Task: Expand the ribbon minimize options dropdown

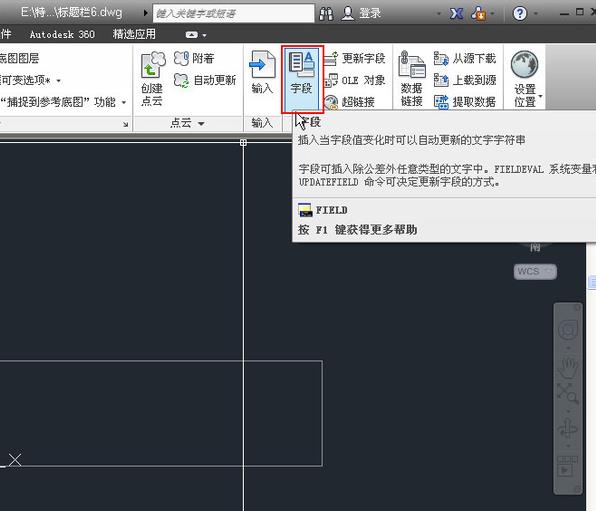Action: coord(204,35)
